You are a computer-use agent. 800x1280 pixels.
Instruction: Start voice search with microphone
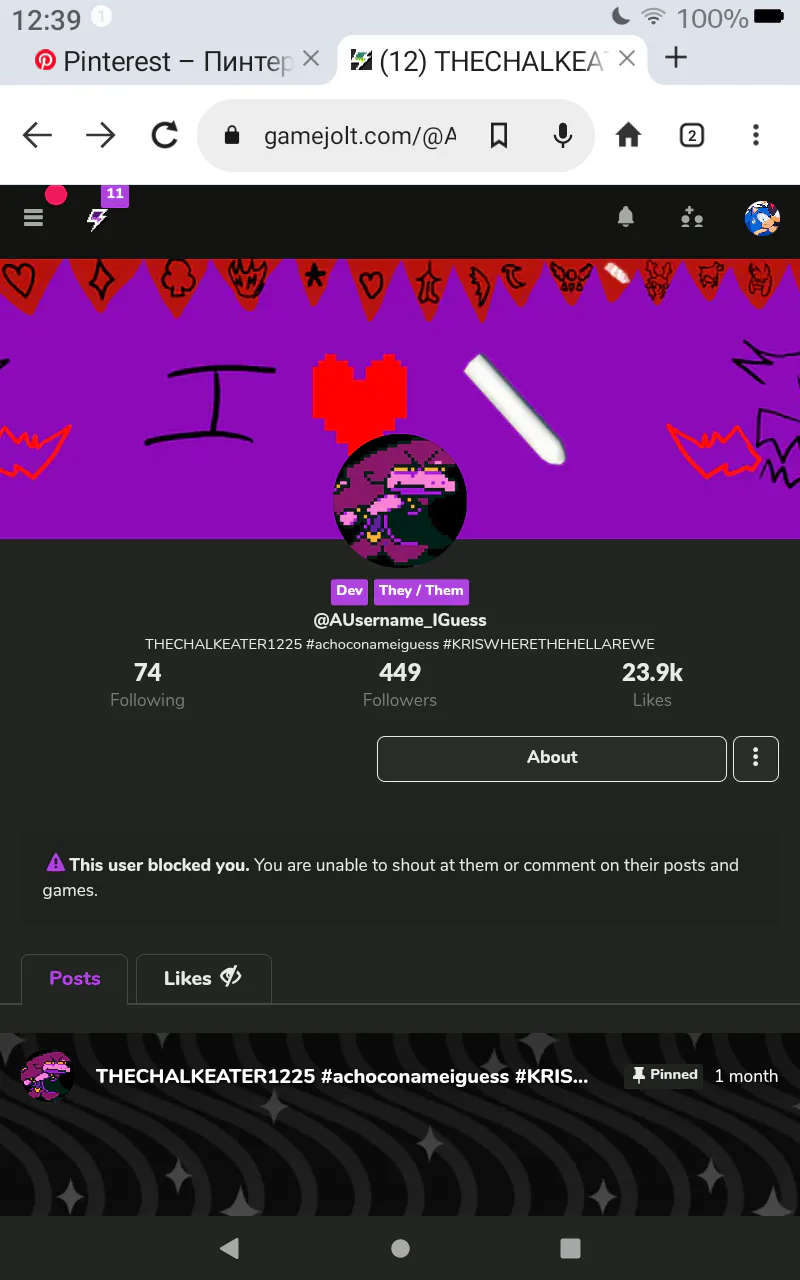(563, 135)
